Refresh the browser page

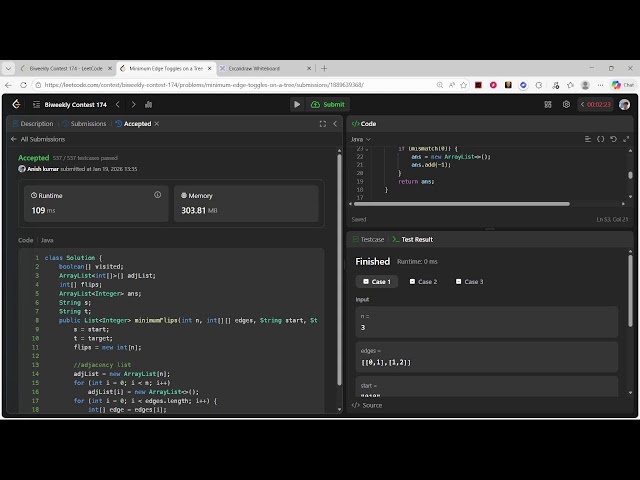[24, 85]
